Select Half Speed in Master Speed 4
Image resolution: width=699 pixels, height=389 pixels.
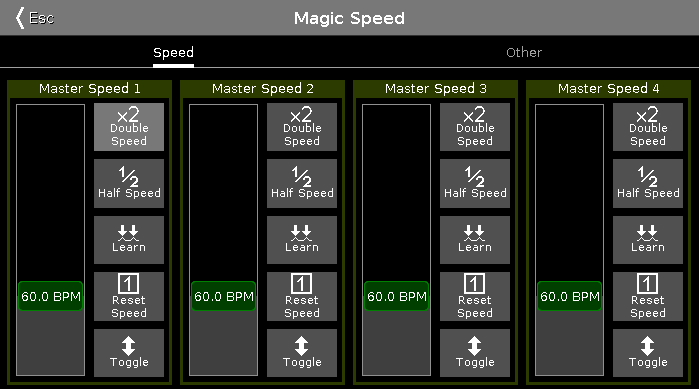point(648,184)
